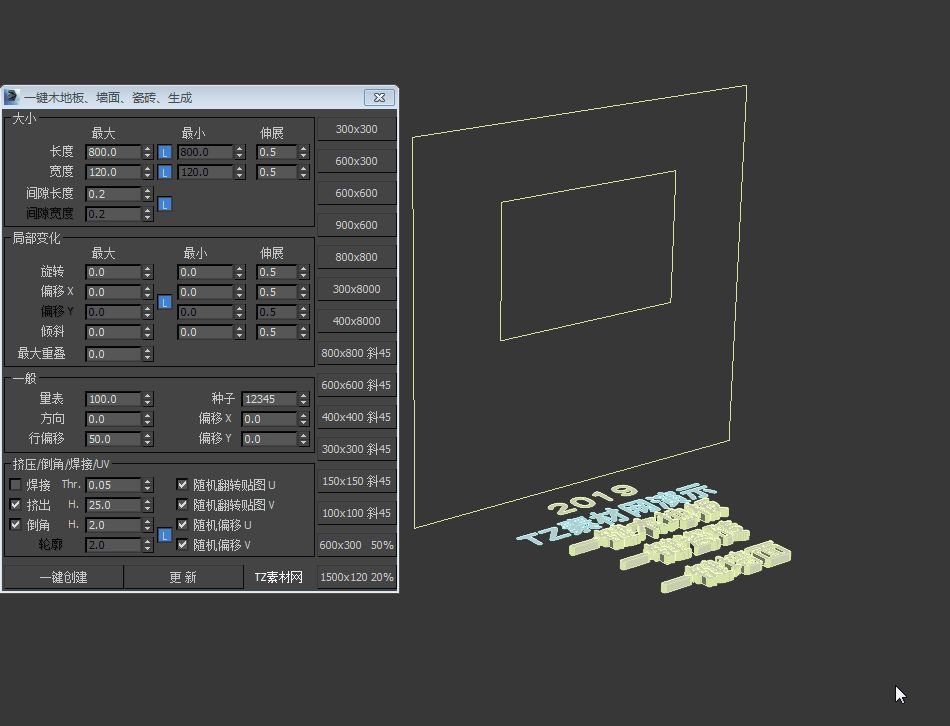This screenshot has width=950, height=726.
Task: Click the 更新 update button
Action: 184,577
